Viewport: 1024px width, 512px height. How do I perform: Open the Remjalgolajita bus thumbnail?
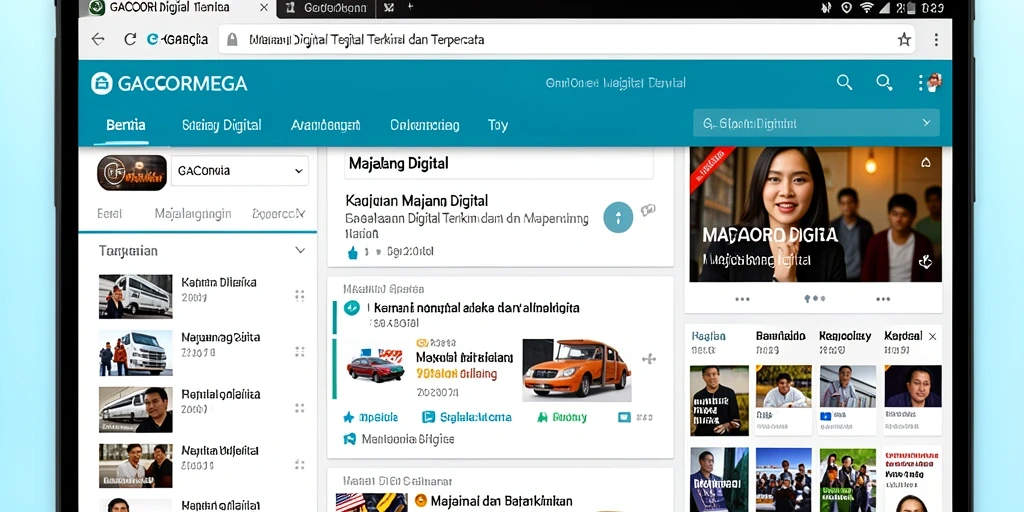[x=136, y=409]
